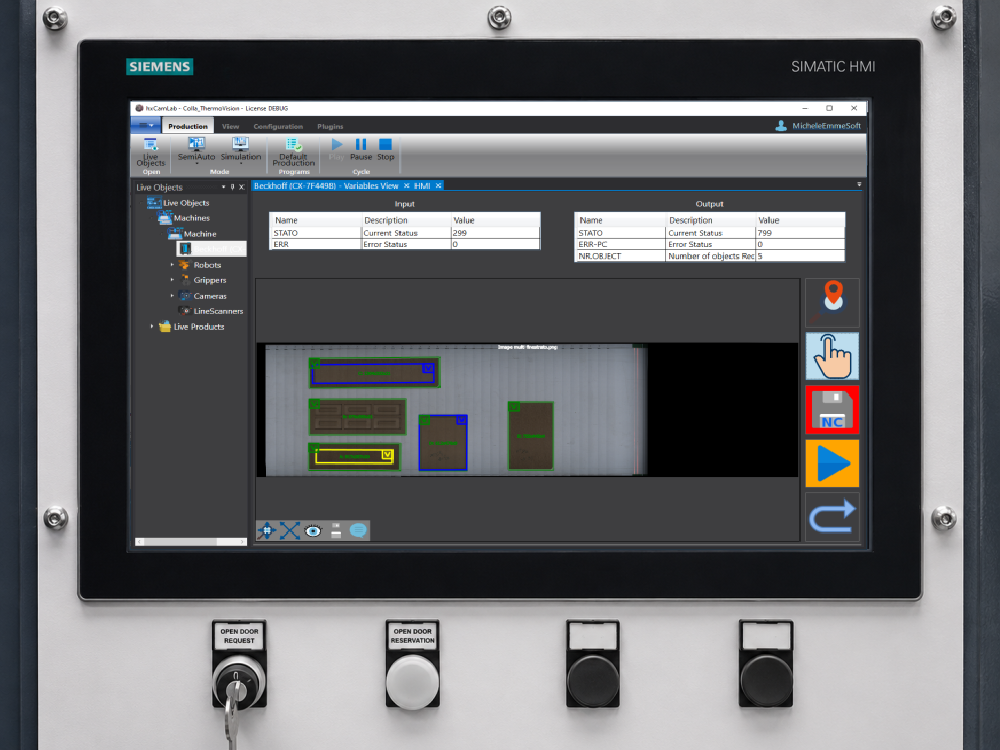Image resolution: width=1000 pixels, height=750 pixels.
Task: Click the Cameras icon in tree
Action: [x=185, y=296]
